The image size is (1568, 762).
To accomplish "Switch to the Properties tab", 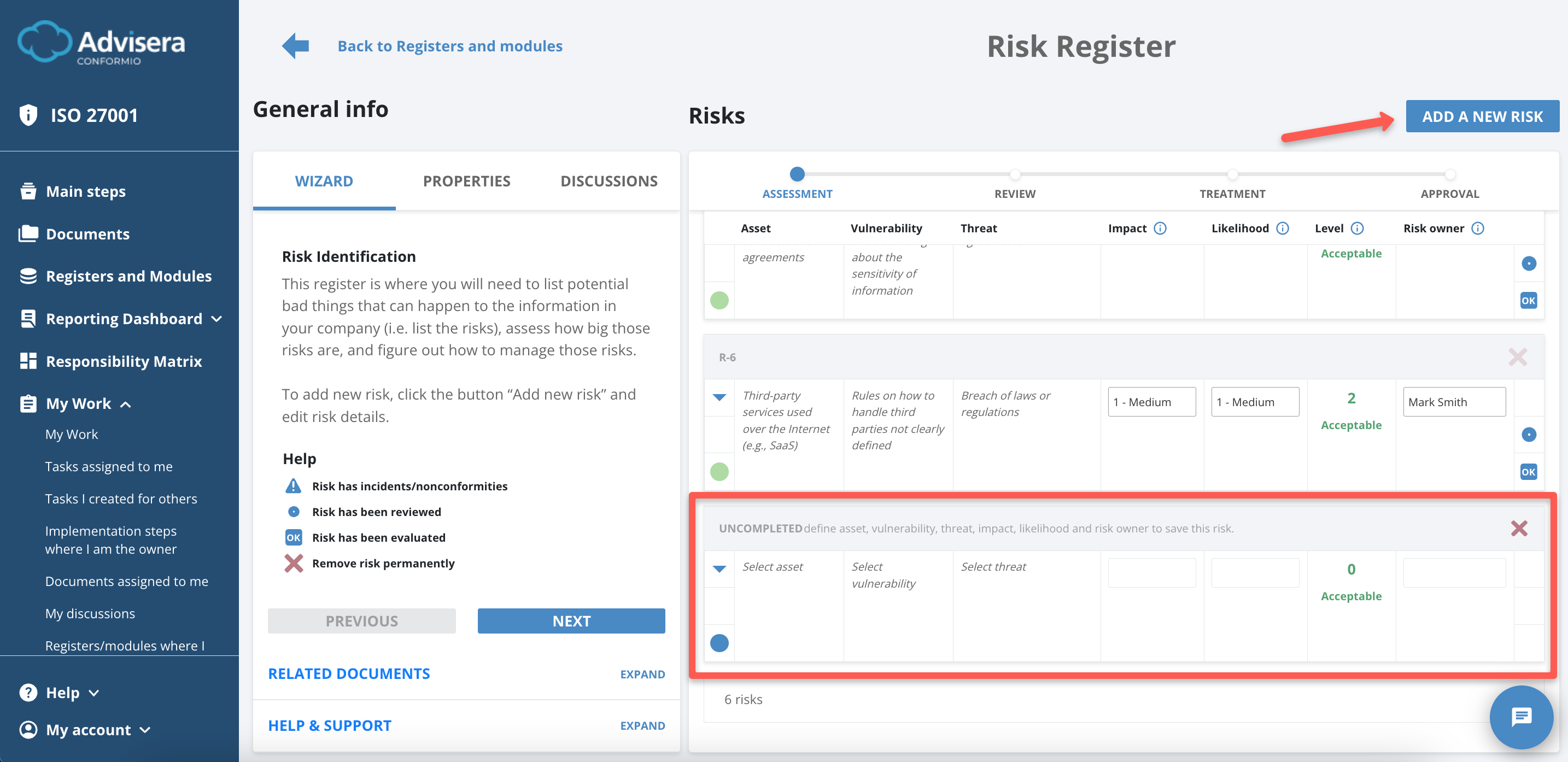I will click(466, 180).
